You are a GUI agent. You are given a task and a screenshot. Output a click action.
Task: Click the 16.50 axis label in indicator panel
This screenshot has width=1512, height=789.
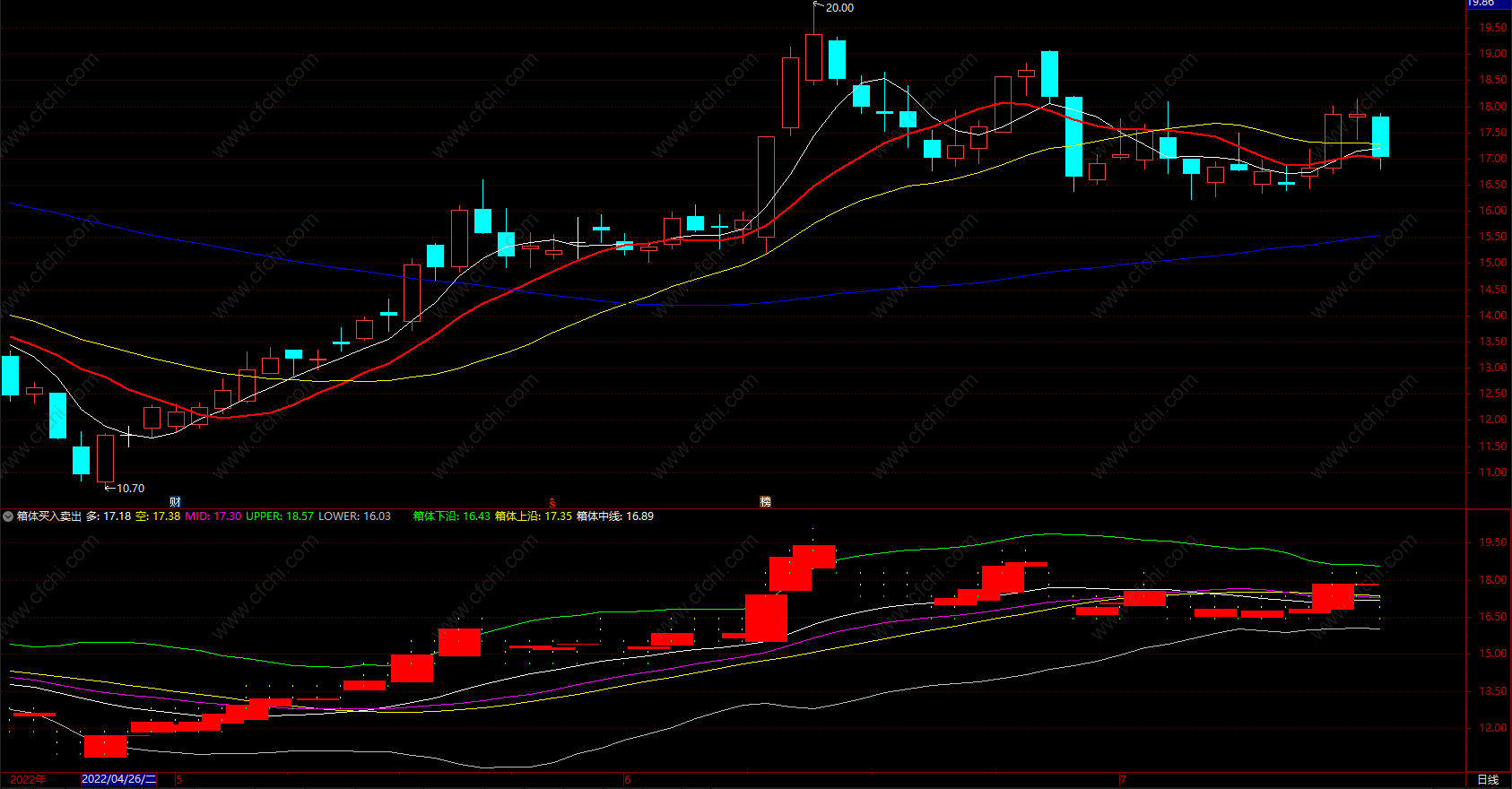1493,617
